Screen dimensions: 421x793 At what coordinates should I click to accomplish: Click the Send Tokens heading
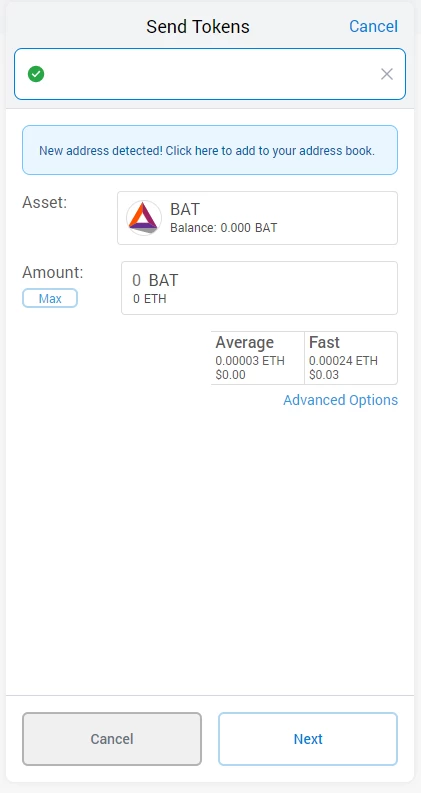pyautogui.click(x=198, y=26)
